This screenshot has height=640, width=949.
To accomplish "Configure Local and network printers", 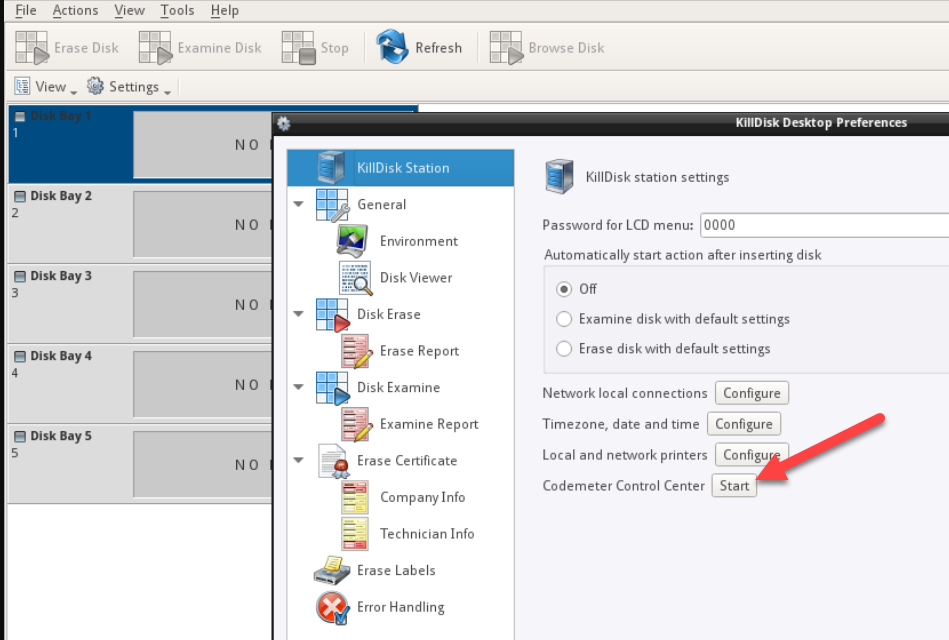I will tap(752, 455).
